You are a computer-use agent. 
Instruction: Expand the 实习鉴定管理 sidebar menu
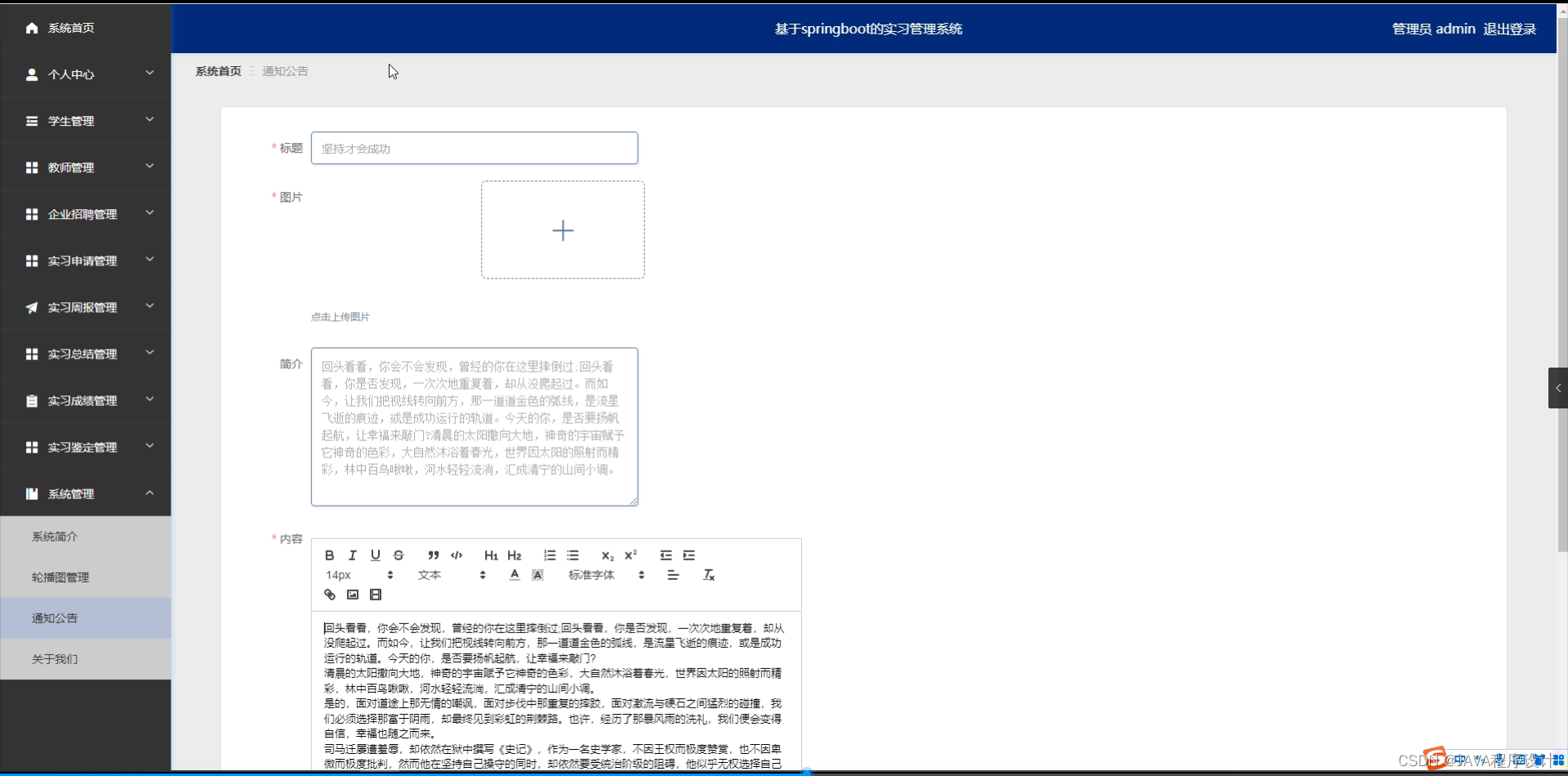coord(86,447)
